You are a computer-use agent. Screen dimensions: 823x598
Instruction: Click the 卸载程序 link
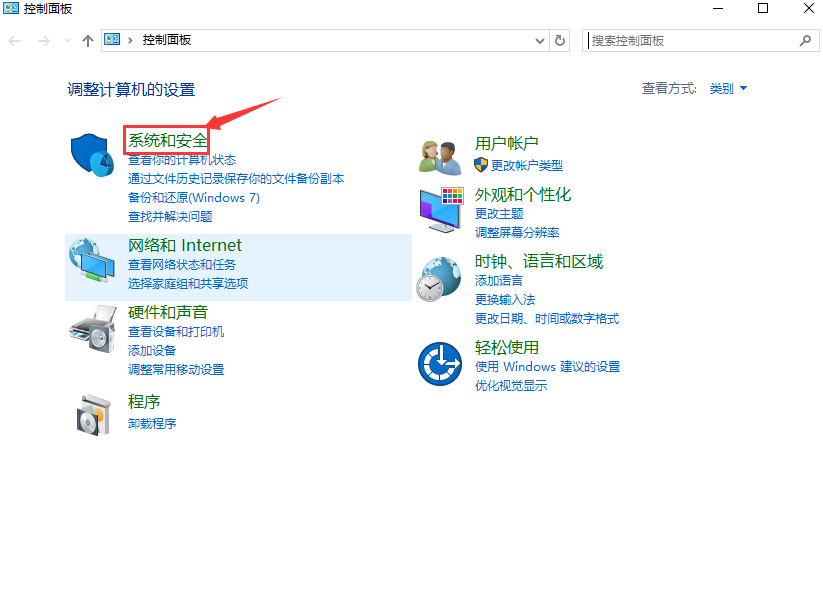pyautogui.click(x=152, y=423)
